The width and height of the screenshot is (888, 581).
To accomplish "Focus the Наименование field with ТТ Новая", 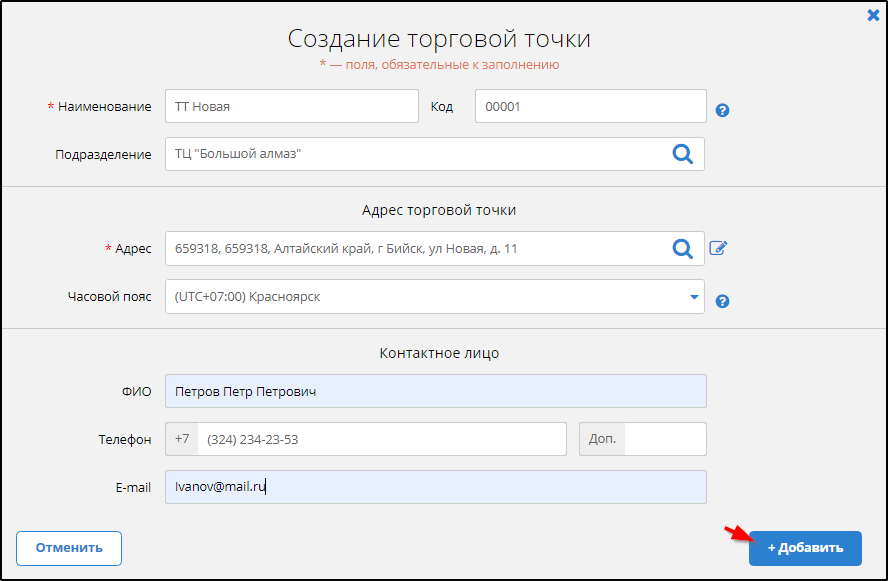I will pos(292,106).
